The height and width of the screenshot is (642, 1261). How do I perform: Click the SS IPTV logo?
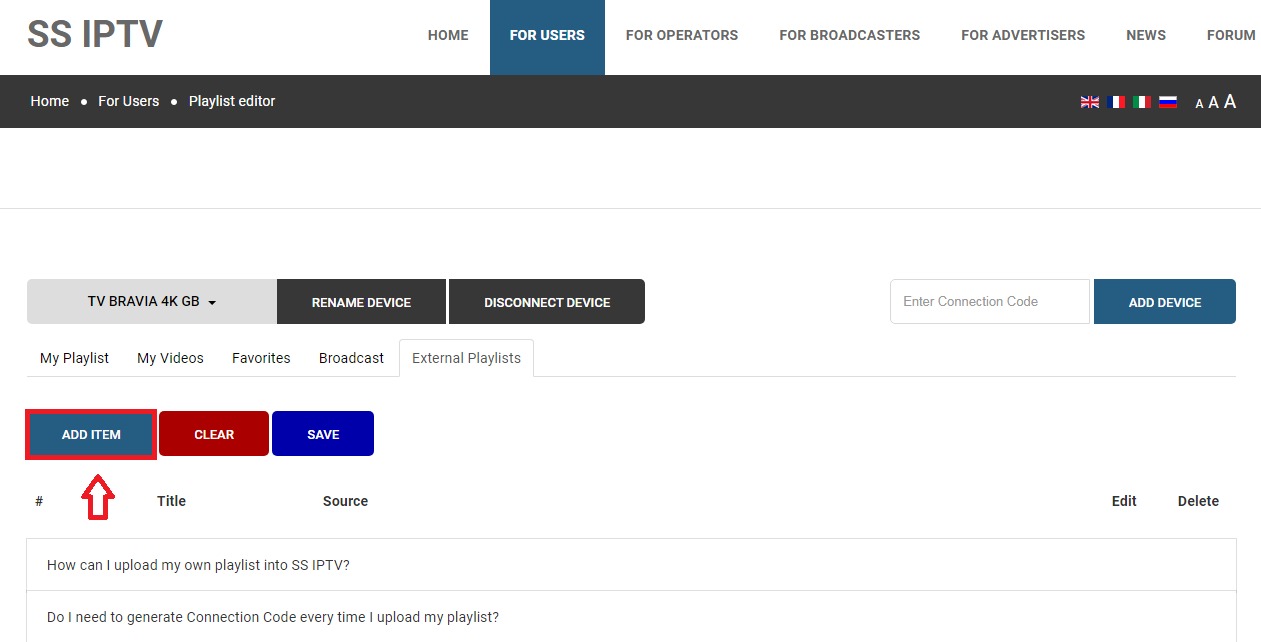coord(95,33)
